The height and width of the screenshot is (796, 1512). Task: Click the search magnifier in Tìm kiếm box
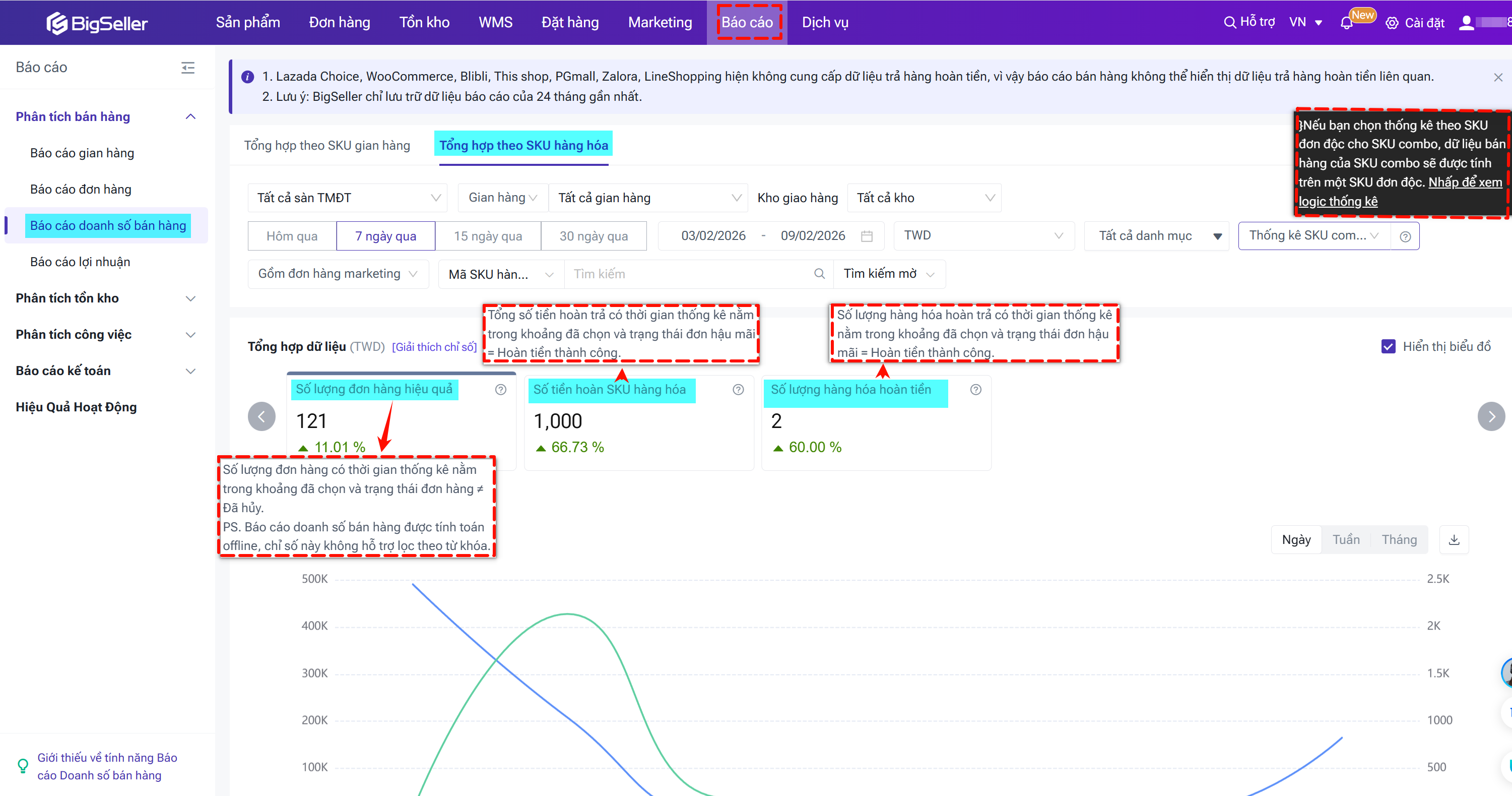819,274
